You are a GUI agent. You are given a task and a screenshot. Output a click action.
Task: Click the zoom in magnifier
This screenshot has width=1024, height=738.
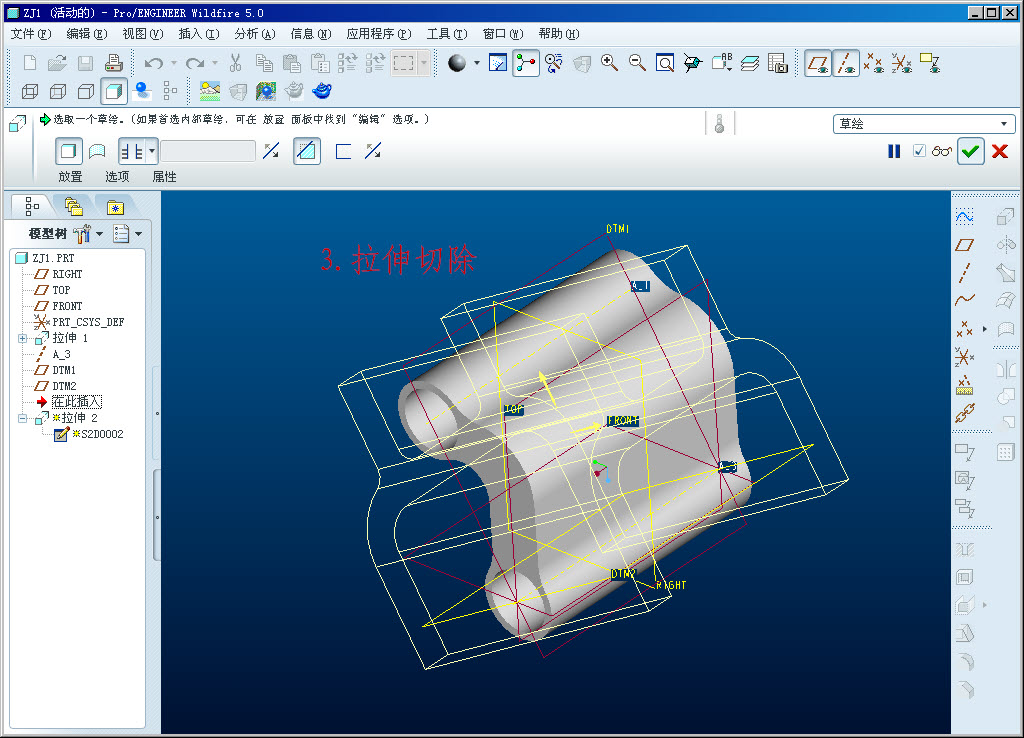[x=609, y=63]
